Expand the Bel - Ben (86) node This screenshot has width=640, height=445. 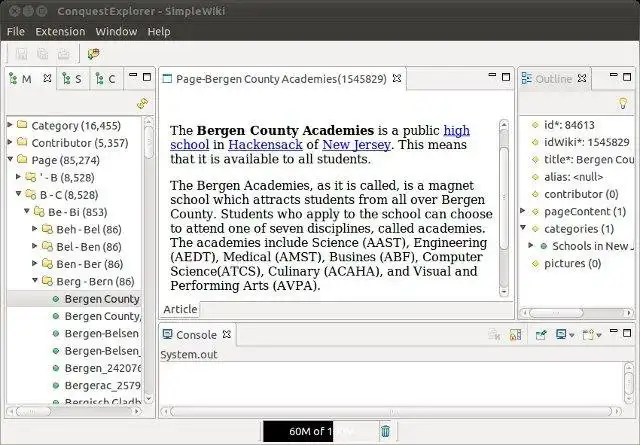35,246
